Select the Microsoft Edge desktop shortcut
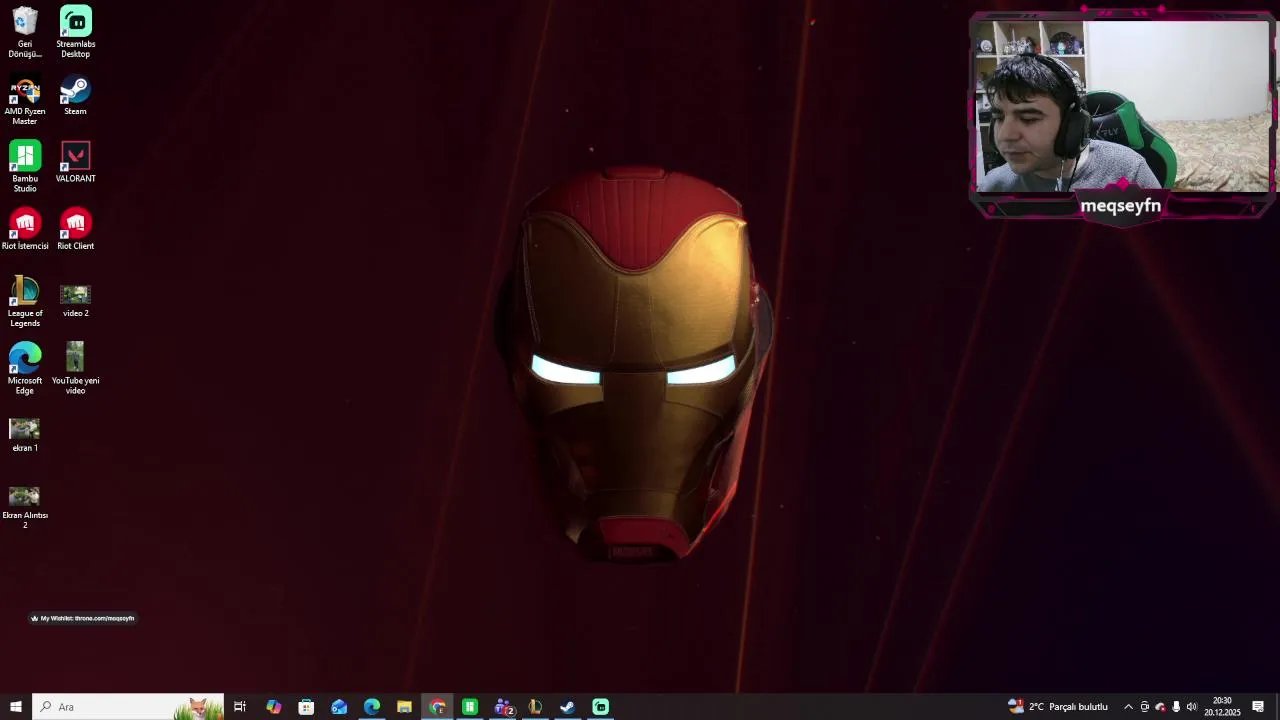Image resolution: width=1280 pixels, height=720 pixels. 25,369
